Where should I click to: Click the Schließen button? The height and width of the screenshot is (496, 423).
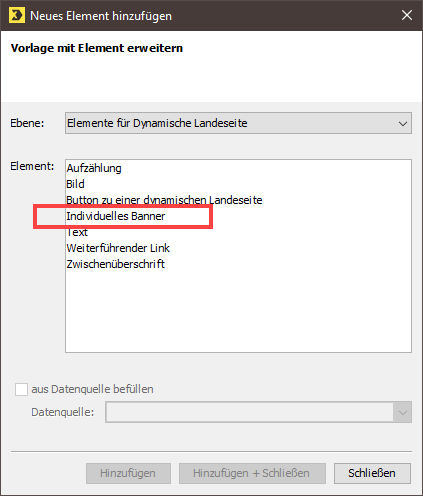click(x=372, y=473)
